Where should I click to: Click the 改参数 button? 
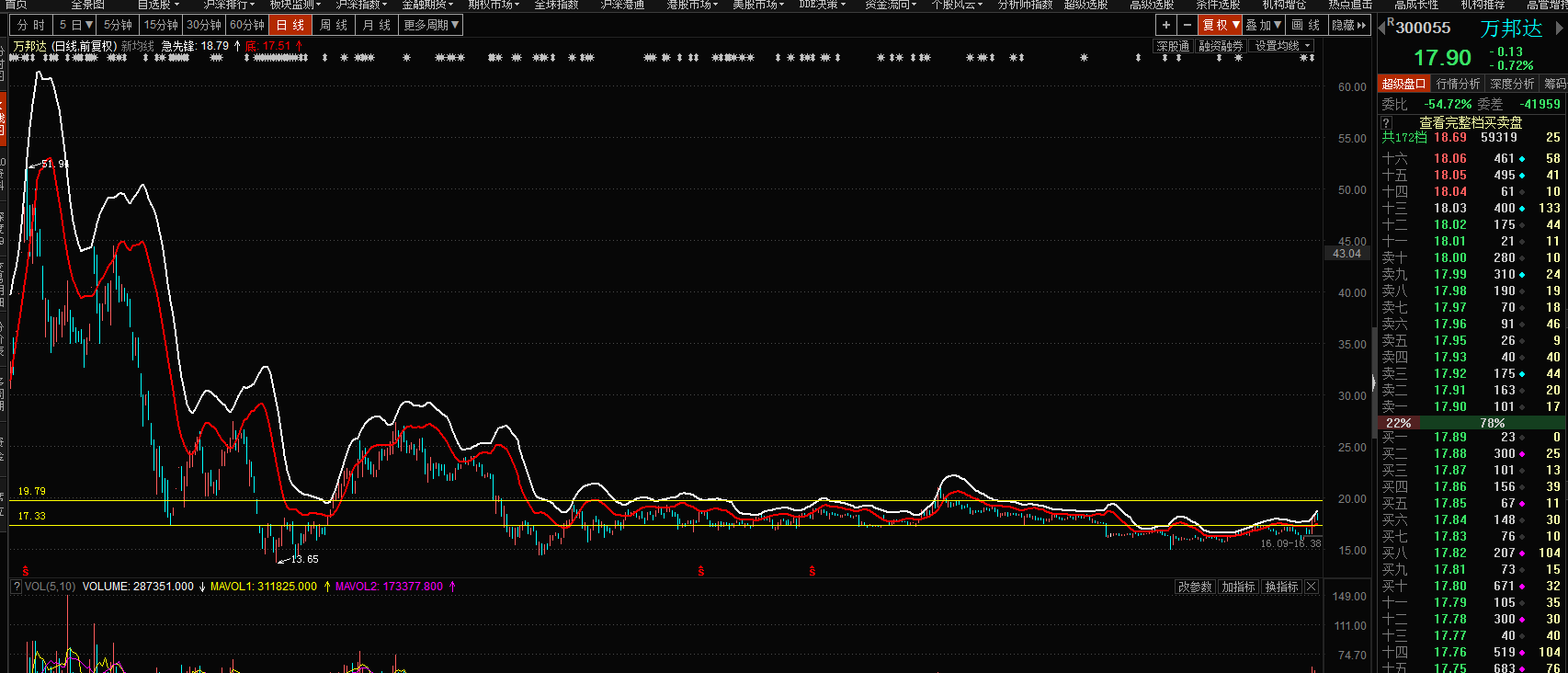click(x=1195, y=587)
